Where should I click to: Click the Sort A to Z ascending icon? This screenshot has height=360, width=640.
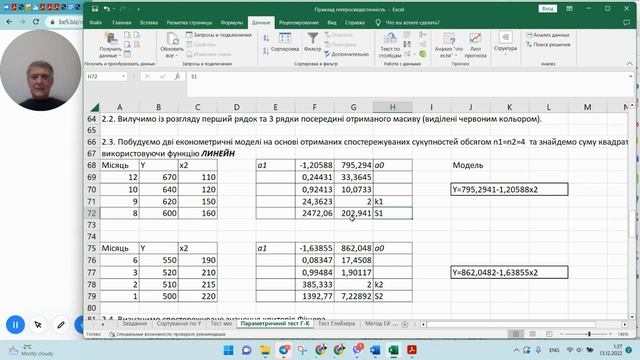click(x=266, y=38)
